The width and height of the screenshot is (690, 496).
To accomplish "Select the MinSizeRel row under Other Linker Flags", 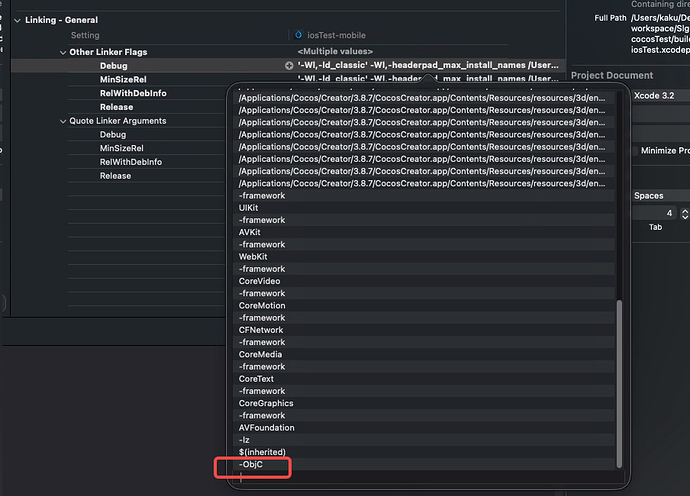I will 123,79.
